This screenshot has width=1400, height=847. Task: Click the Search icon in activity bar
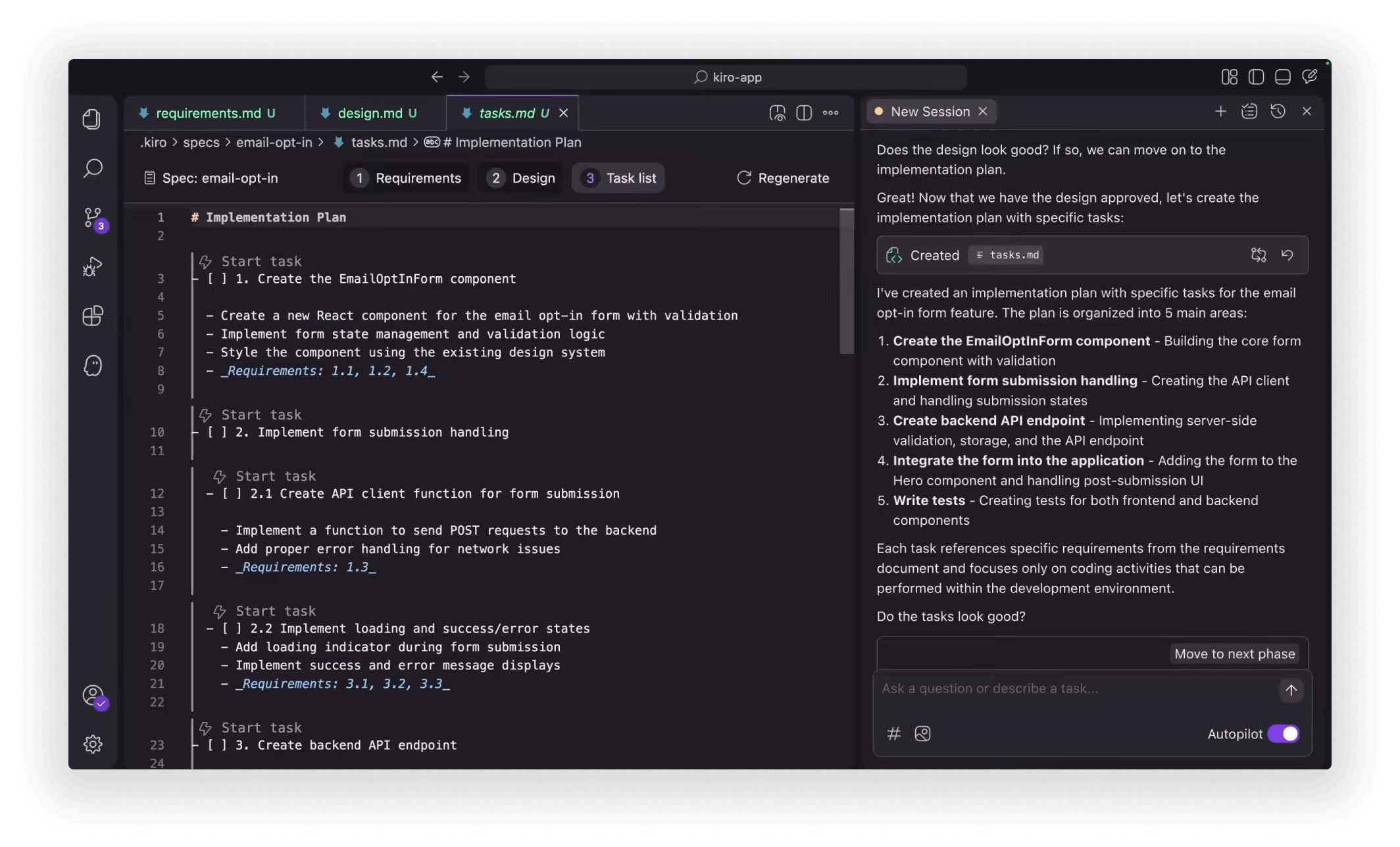tap(93, 168)
